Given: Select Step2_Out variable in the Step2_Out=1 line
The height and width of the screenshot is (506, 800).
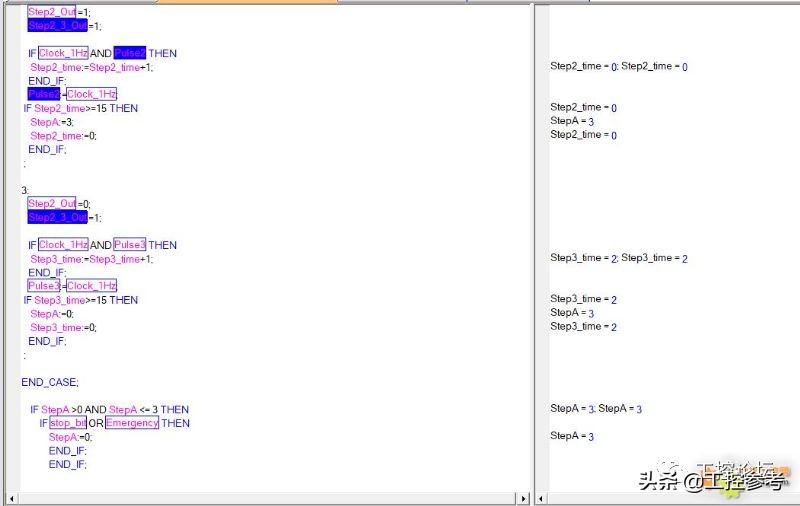Looking at the screenshot, I should (52, 12).
